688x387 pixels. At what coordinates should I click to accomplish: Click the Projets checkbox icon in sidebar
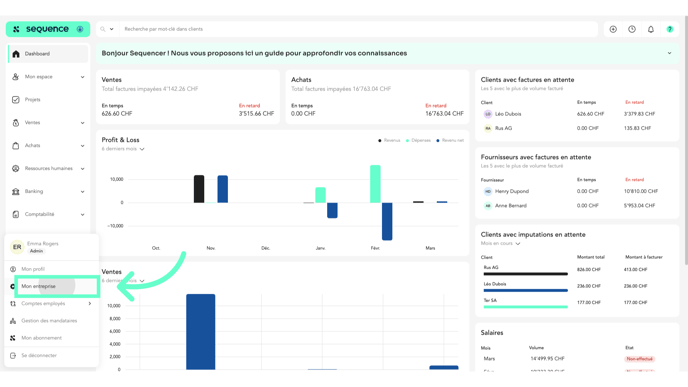click(16, 100)
